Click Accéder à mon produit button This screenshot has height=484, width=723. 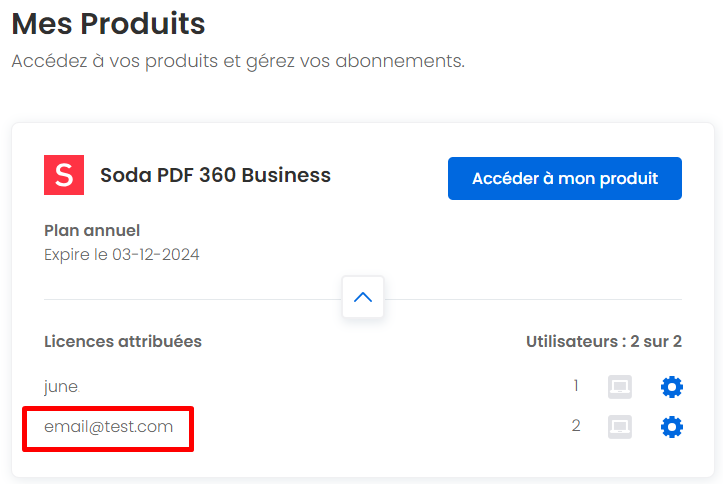pos(565,178)
